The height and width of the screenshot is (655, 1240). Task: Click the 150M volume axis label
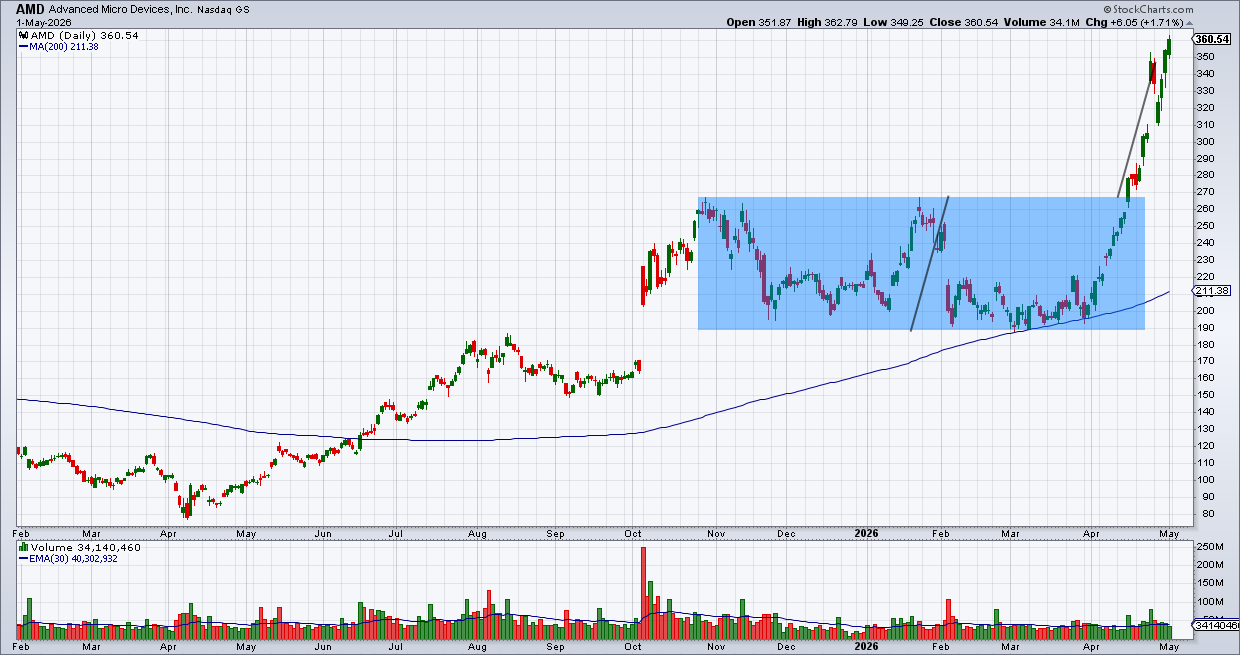tap(1211, 584)
